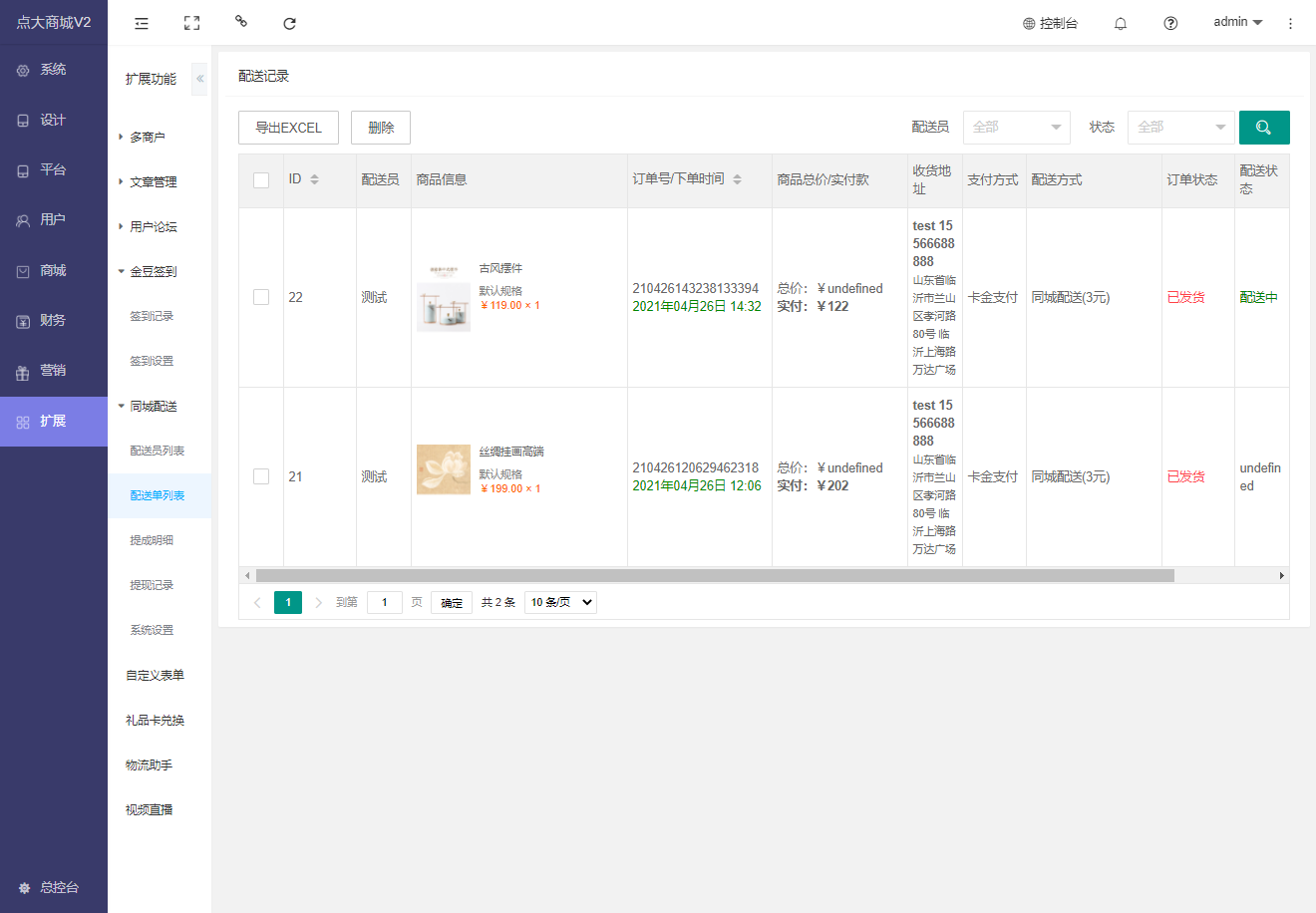The image size is (1316, 913).
Task: Open 平台 in the left navigation
Action: [54, 169]
